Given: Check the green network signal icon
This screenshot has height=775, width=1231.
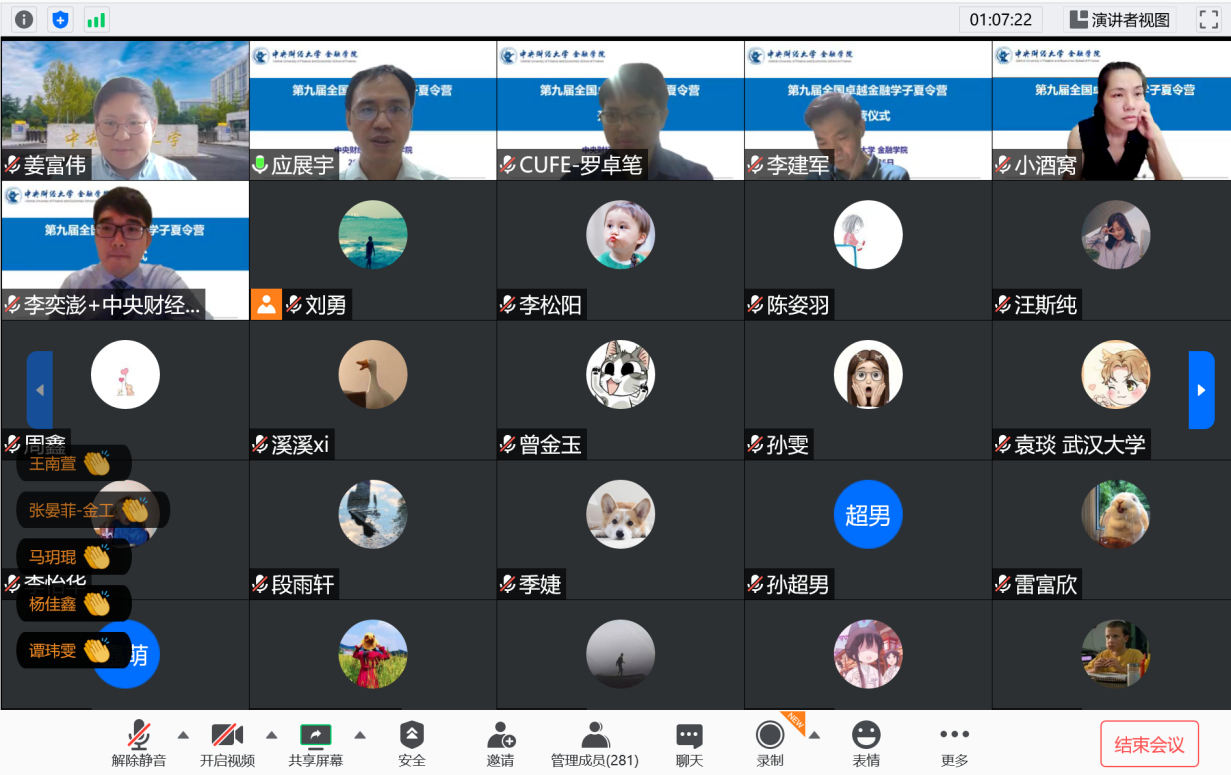Looking at the screenshot, I should [96, 19].
